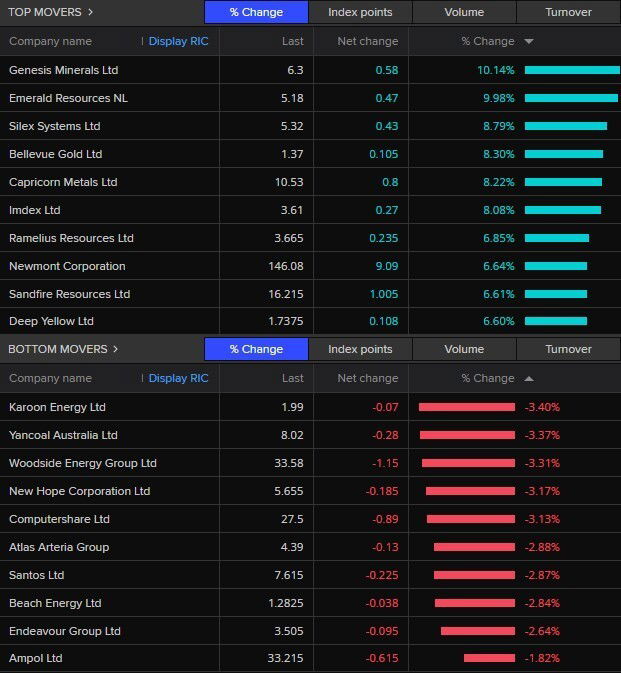Expand the BOTTOM MOVERS chevron
Image resolution: width=621 pixels, height=673 pixels.
115,349
